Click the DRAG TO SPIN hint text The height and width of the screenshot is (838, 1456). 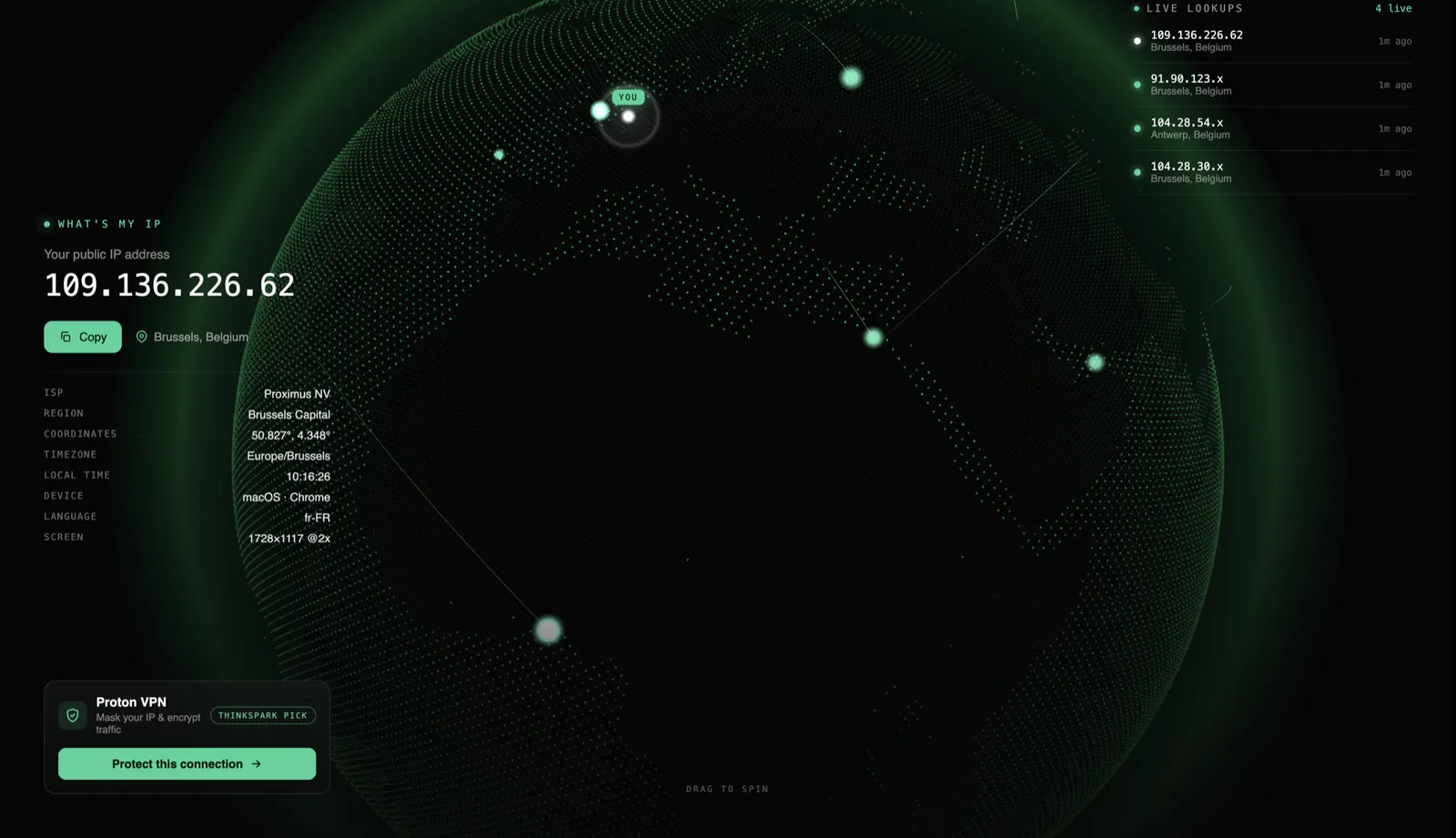[x=727, y=789]
